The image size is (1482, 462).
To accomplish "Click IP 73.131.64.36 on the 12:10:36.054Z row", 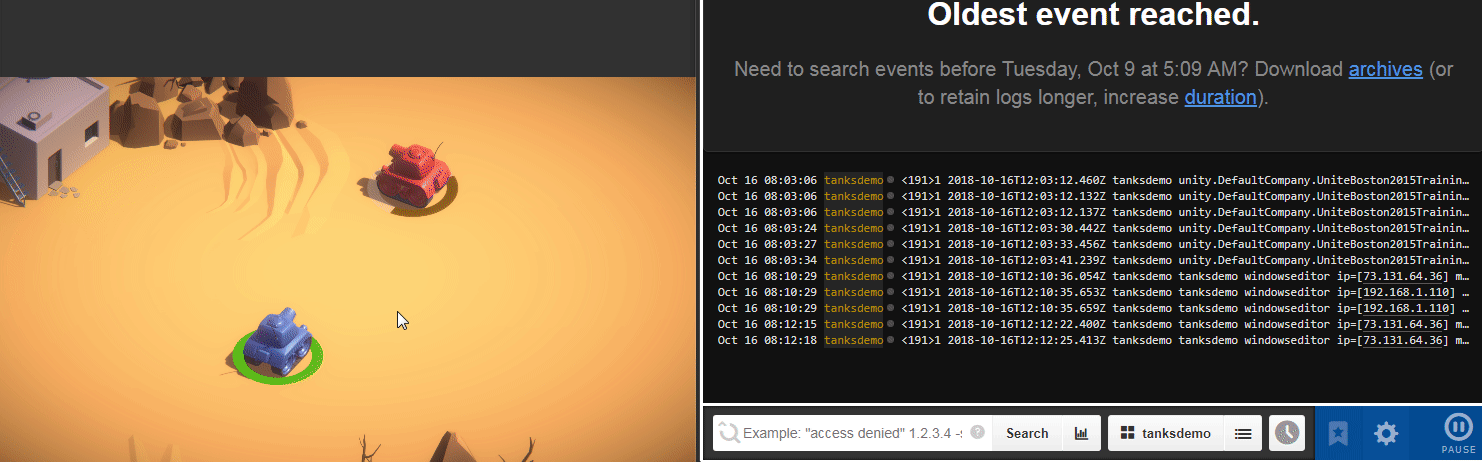I will (1402, 276).
